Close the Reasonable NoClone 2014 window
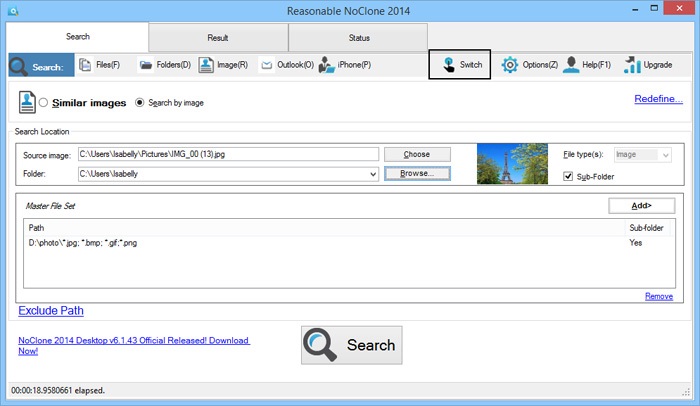Viewport: 700px width, 406px height. pyautogui.click(x=679, y=8)
